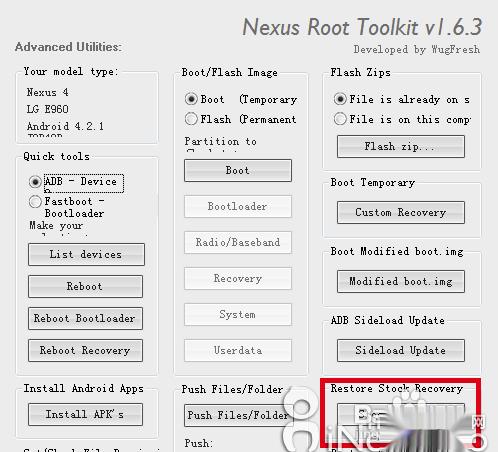Click the 'Quick tools' group label

pos(56,157)
